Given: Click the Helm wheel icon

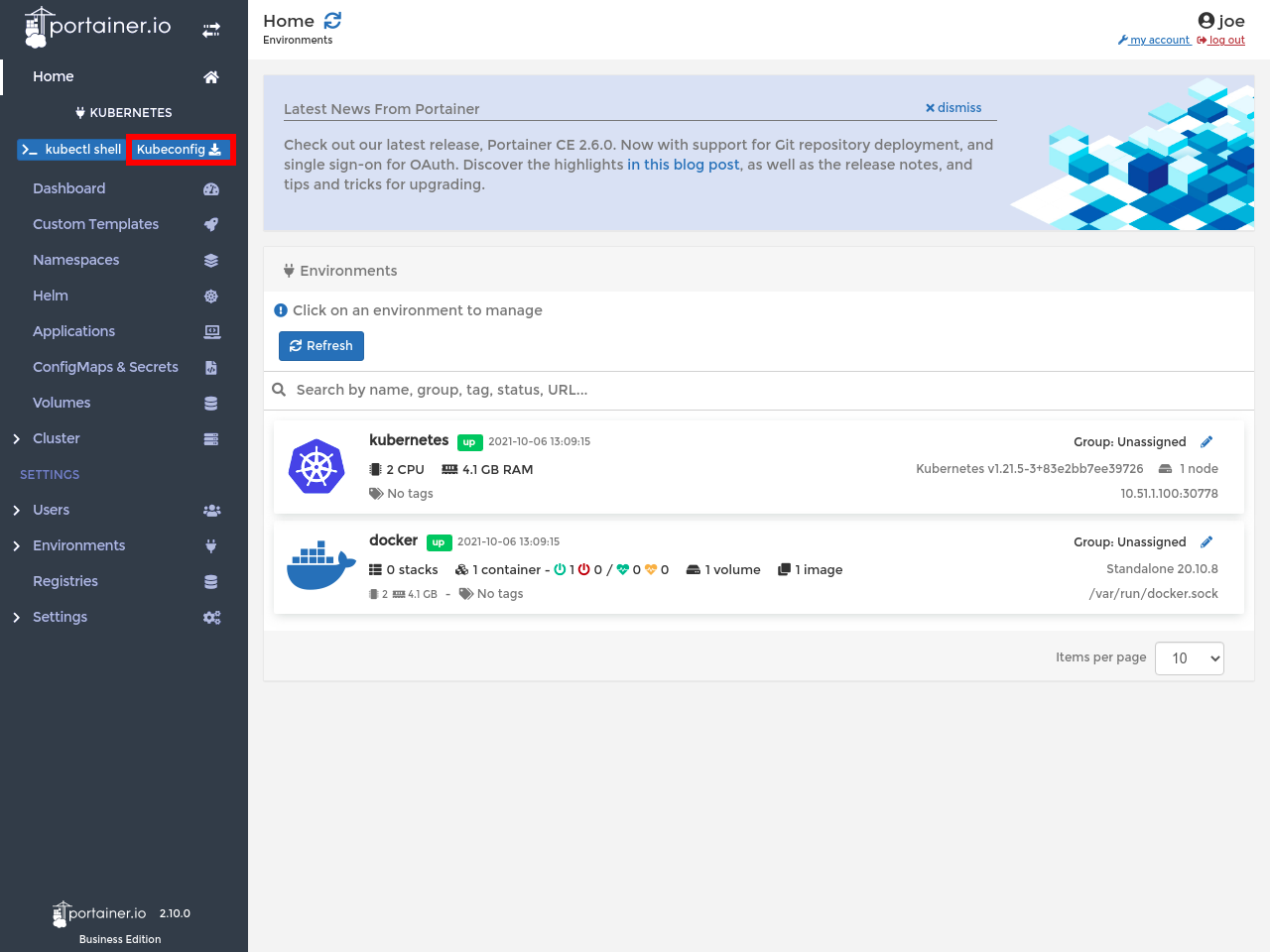Looking at the screenshot, I should click(x=211, y=297).
